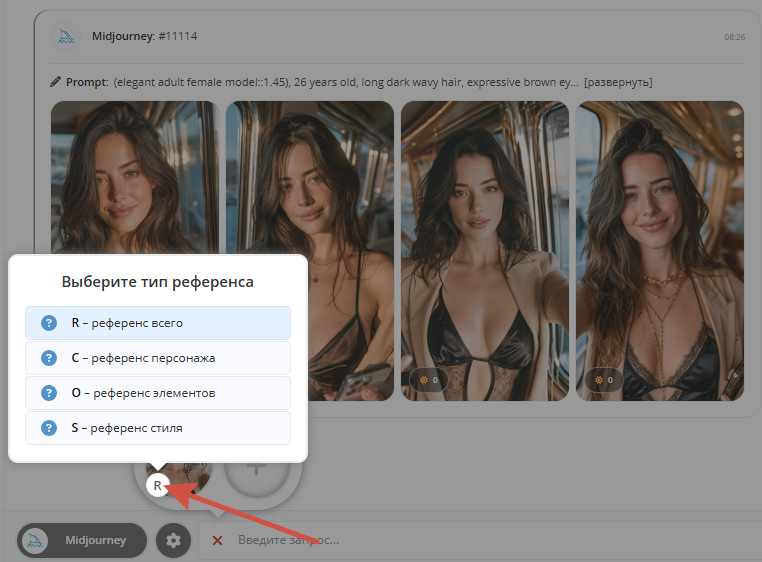Select 'O – референс элементов' option
Screen dimensions: 762x562
(x=158, y=393)
